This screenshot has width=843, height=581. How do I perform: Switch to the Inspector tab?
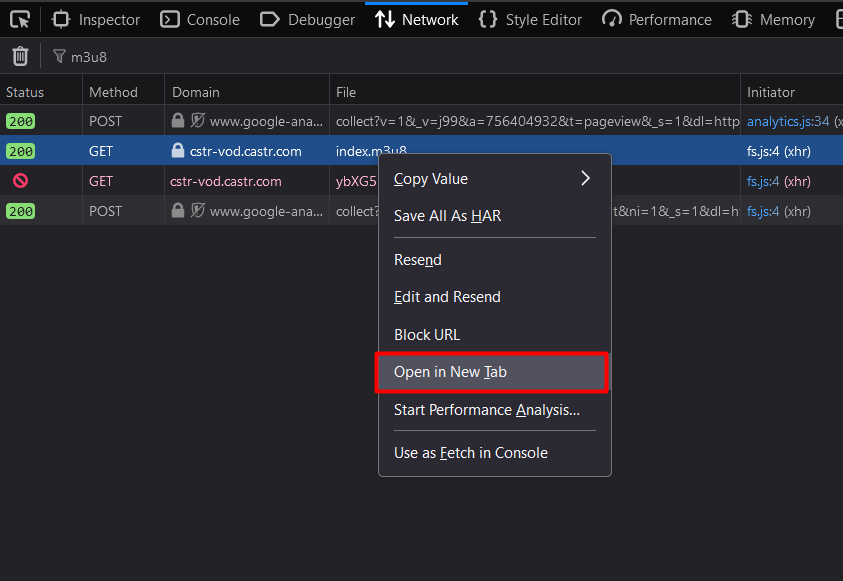(x=96, y=20)
